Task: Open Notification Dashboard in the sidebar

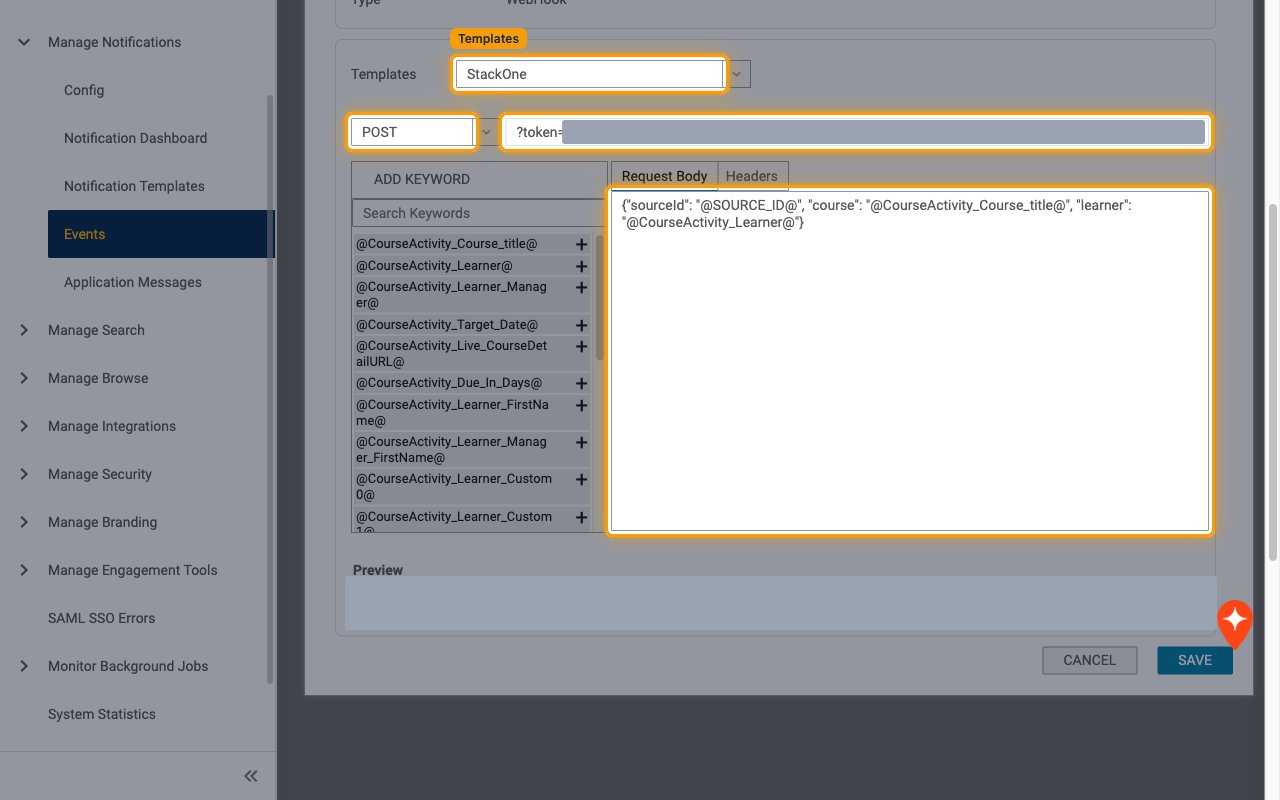Action: [x=135, y=138]
